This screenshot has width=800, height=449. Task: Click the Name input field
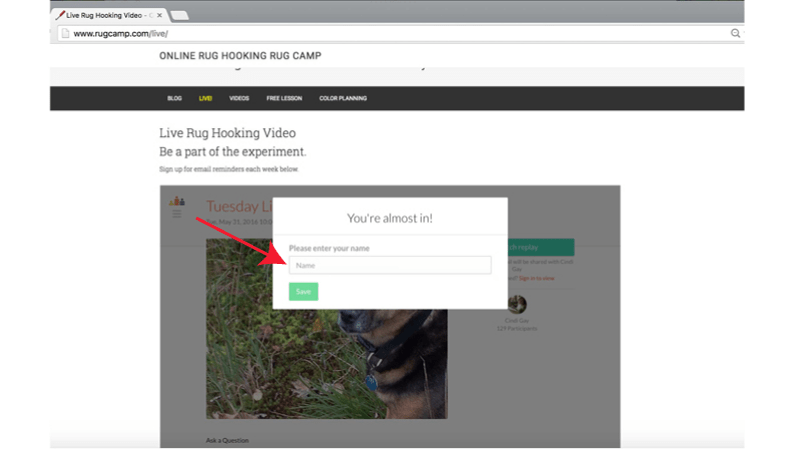pyautogui.click(x=390, y=265)
